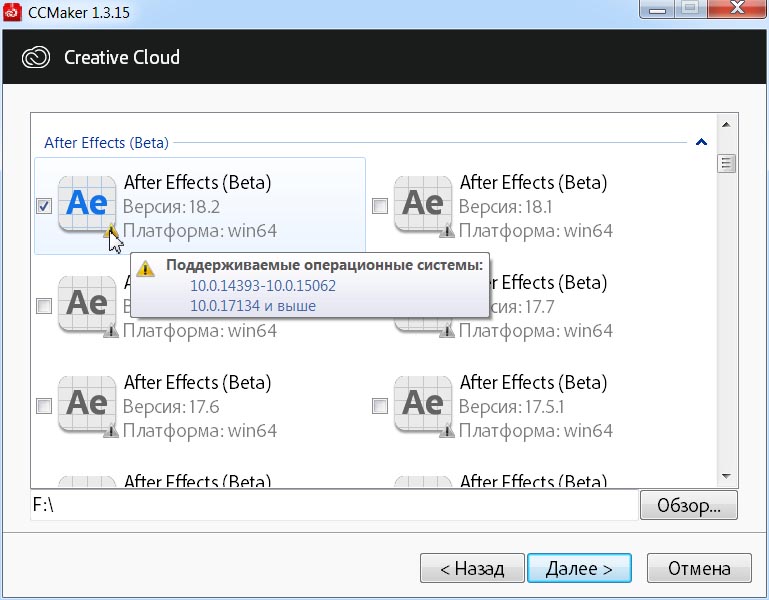Click the Обзор... browse button

689,505
